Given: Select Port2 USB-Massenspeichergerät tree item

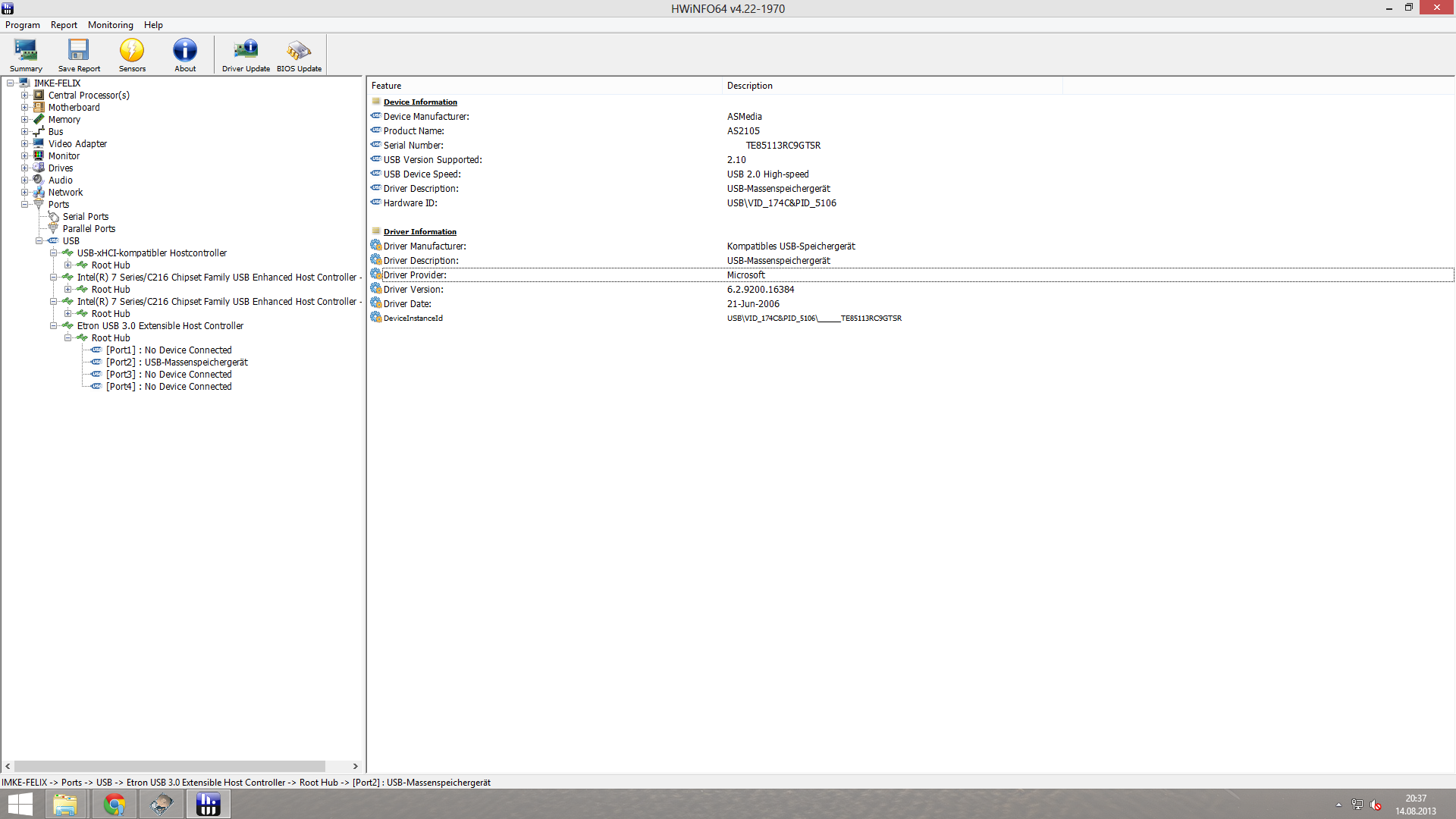Looking at the screenshot, I should click(x=177, y=362).
